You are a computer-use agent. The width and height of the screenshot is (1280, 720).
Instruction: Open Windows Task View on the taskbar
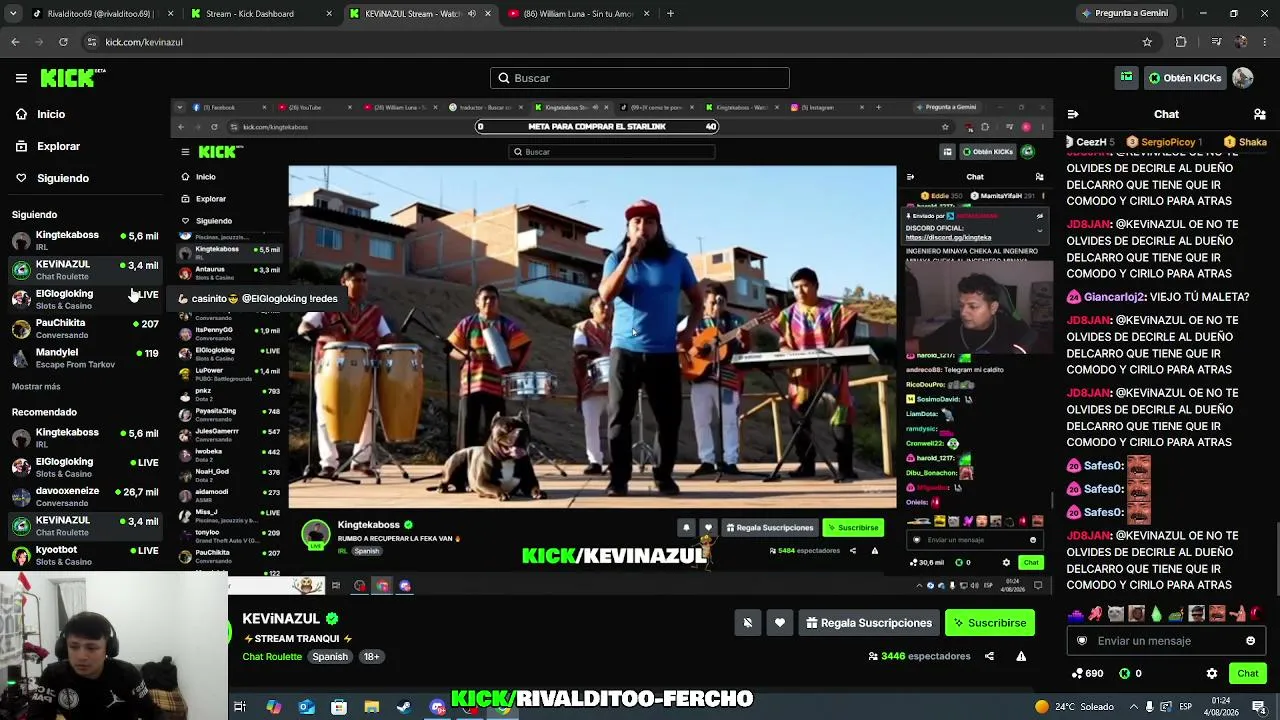click(x=240, y=707)
